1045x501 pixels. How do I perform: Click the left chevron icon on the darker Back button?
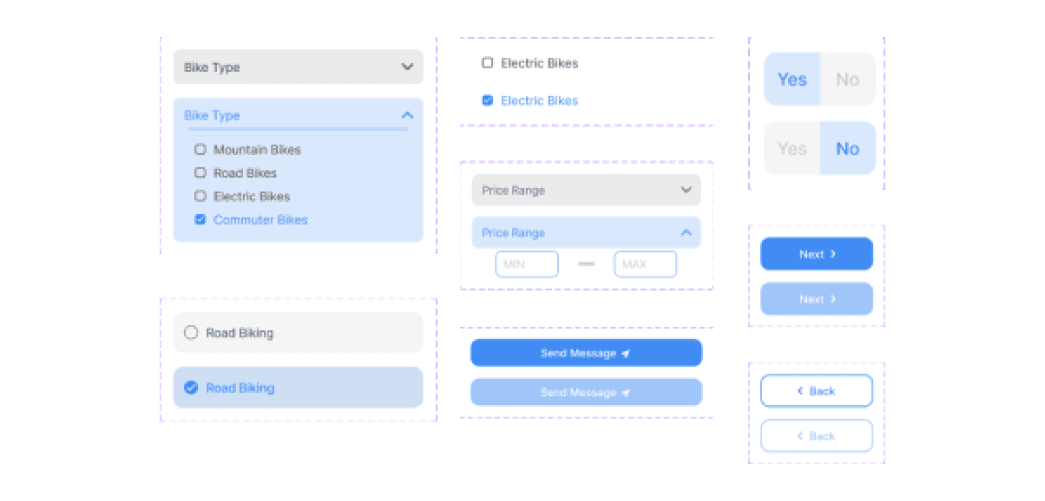click(x=800, y=391)
